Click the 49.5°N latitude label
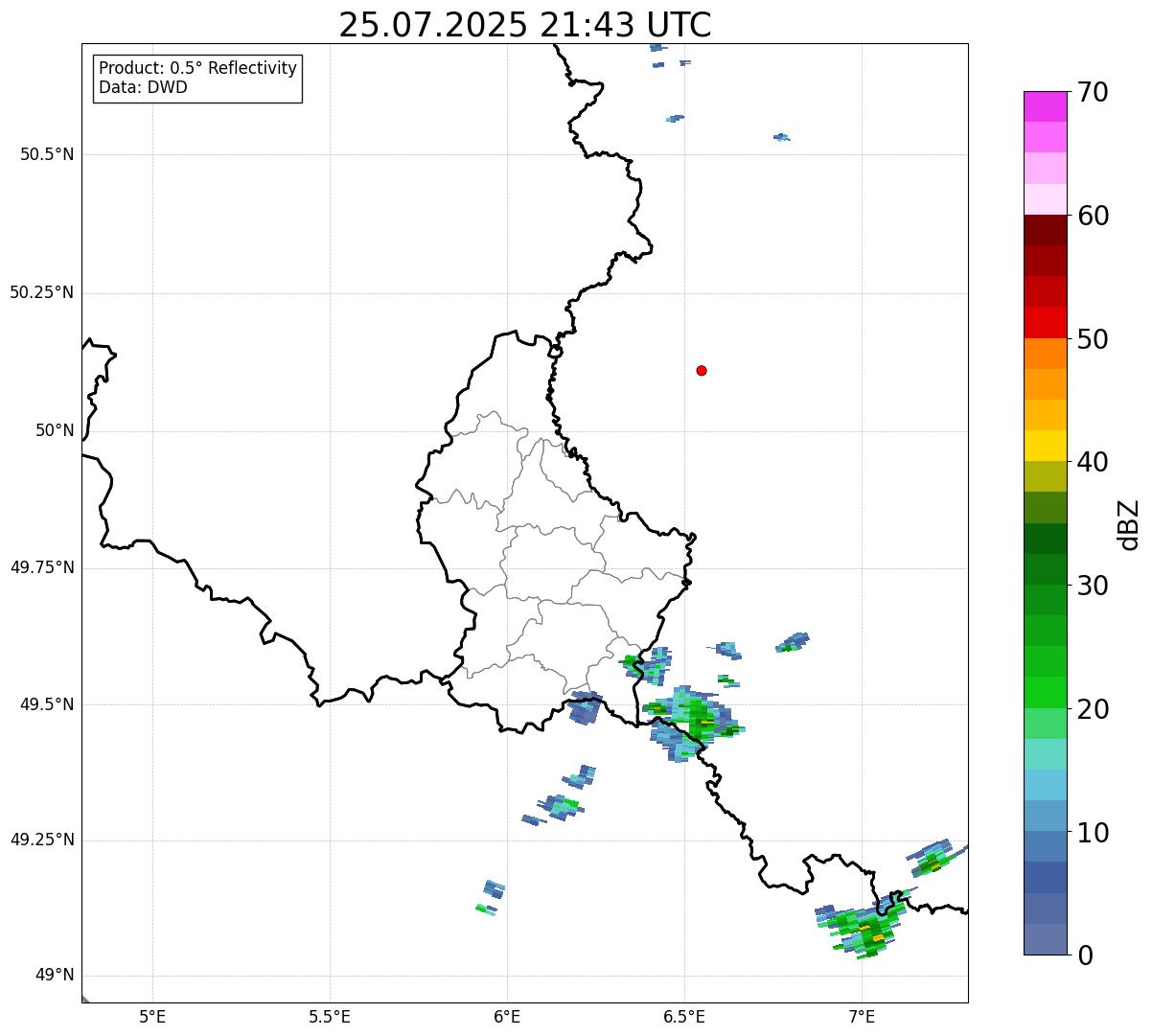The width and height of the screenshot is (1152, 1036). tap(47, 704)
